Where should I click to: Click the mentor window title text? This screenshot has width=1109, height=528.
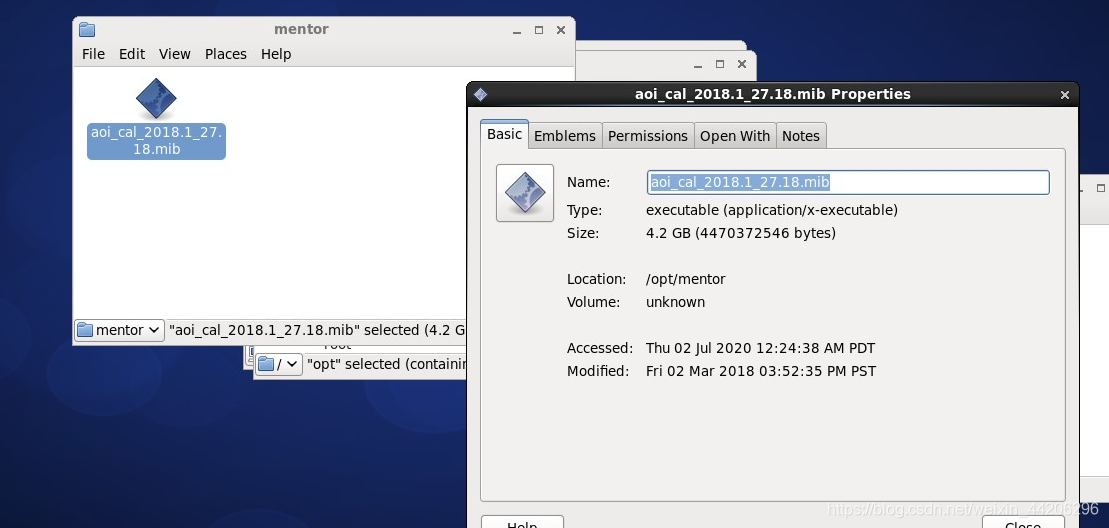[x=301, y=29]
